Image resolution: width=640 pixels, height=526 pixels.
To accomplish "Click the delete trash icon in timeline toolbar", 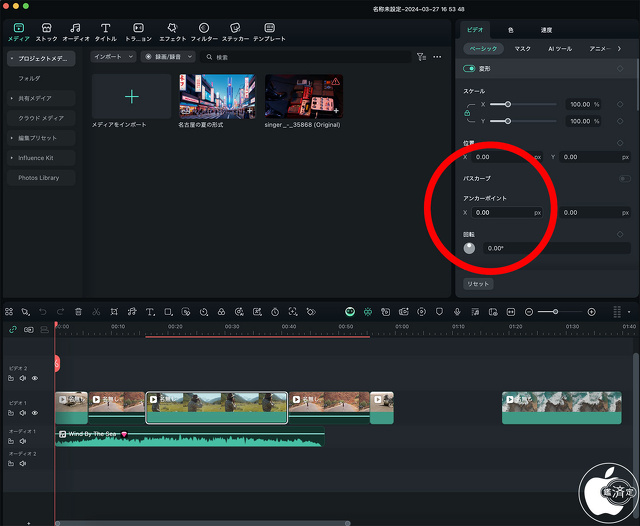I will pyautogui.click(x=78, y=312).
